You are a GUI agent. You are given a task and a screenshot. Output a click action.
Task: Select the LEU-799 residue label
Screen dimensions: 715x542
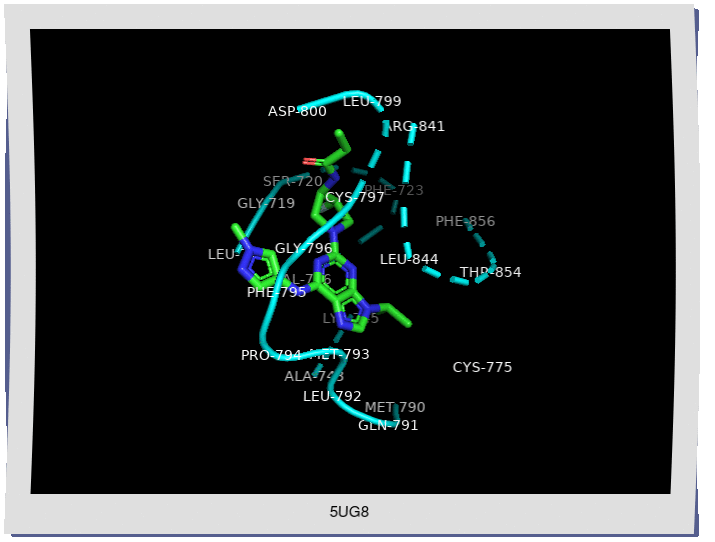(372, 101)
